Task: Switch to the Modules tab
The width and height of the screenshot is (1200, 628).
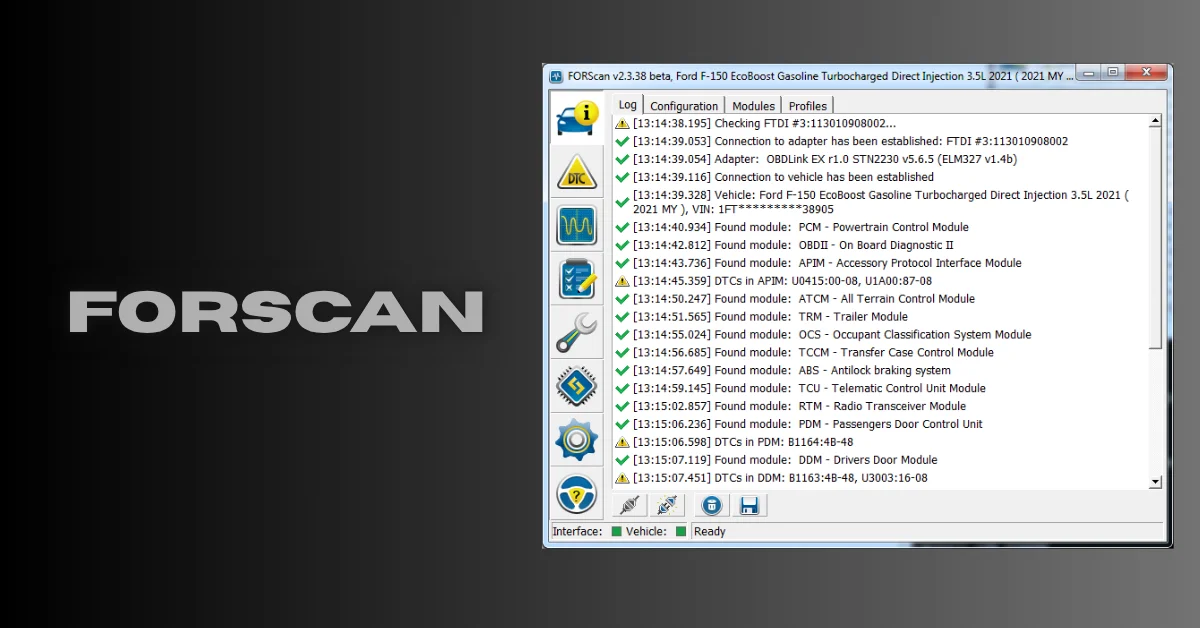Action: [x=753, y=106]
